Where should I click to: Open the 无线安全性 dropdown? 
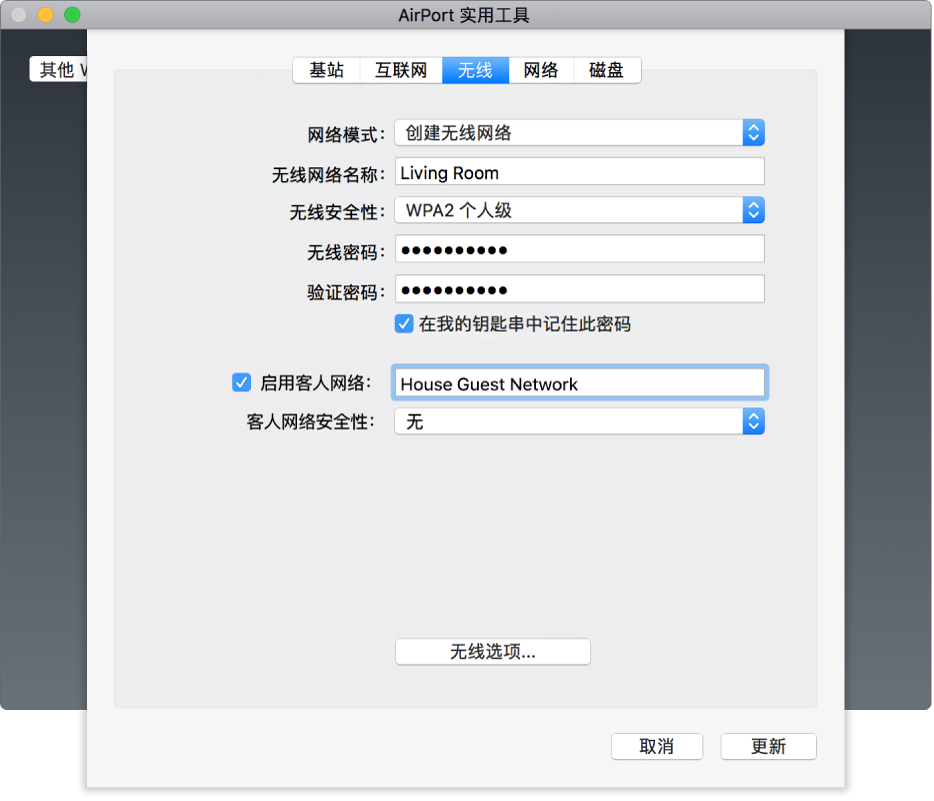tap(580, 210)
